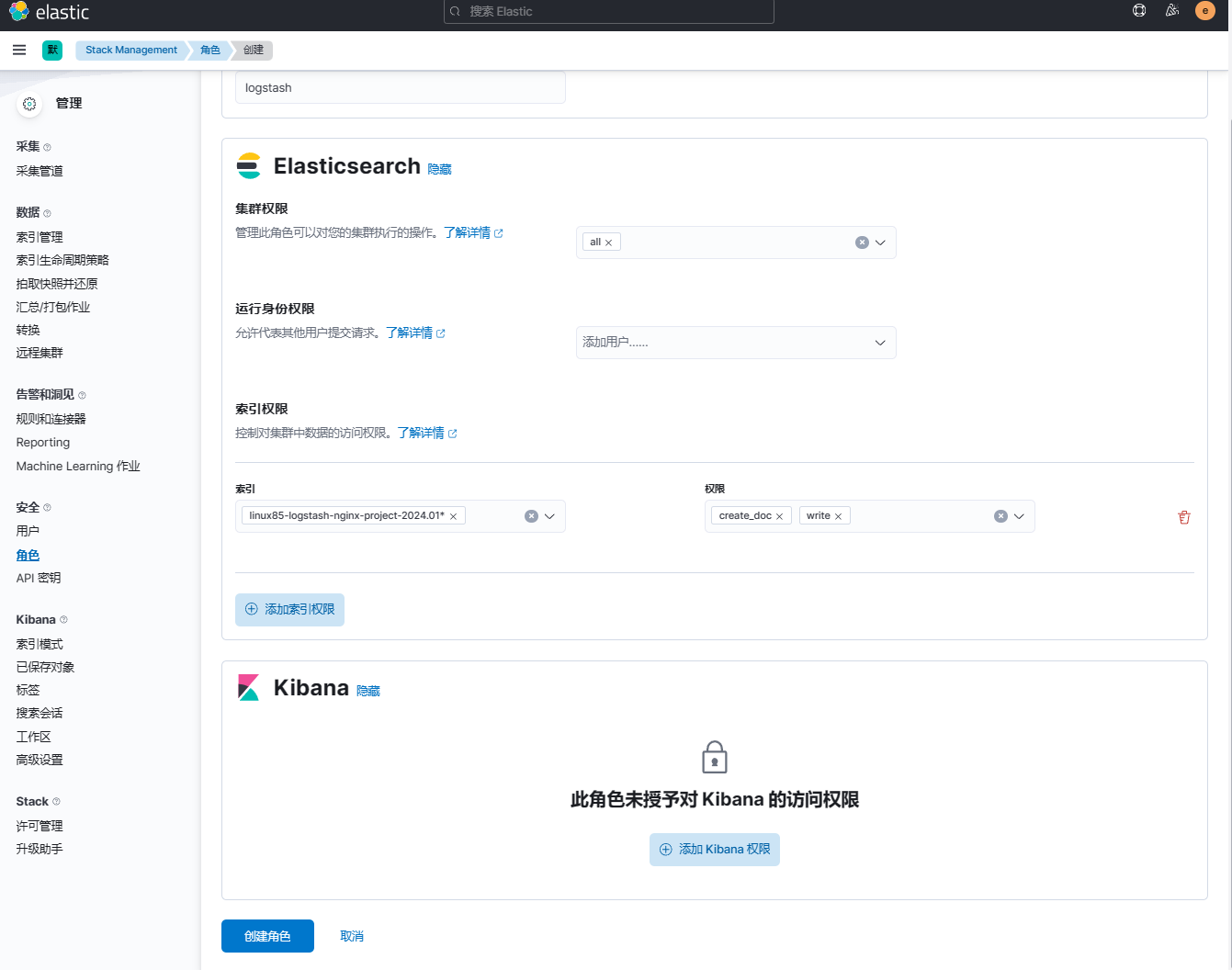Expand the index privileges 权限 dropdown
The image size is (1232, 970).
pos(1019,516)
